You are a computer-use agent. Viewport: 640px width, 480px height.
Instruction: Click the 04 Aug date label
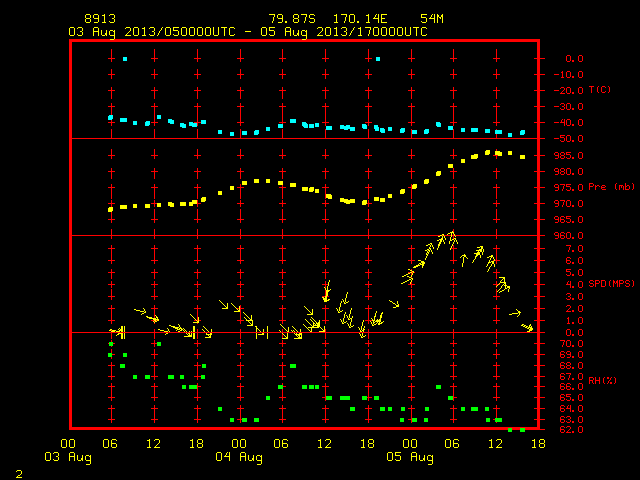coord(239,457)
